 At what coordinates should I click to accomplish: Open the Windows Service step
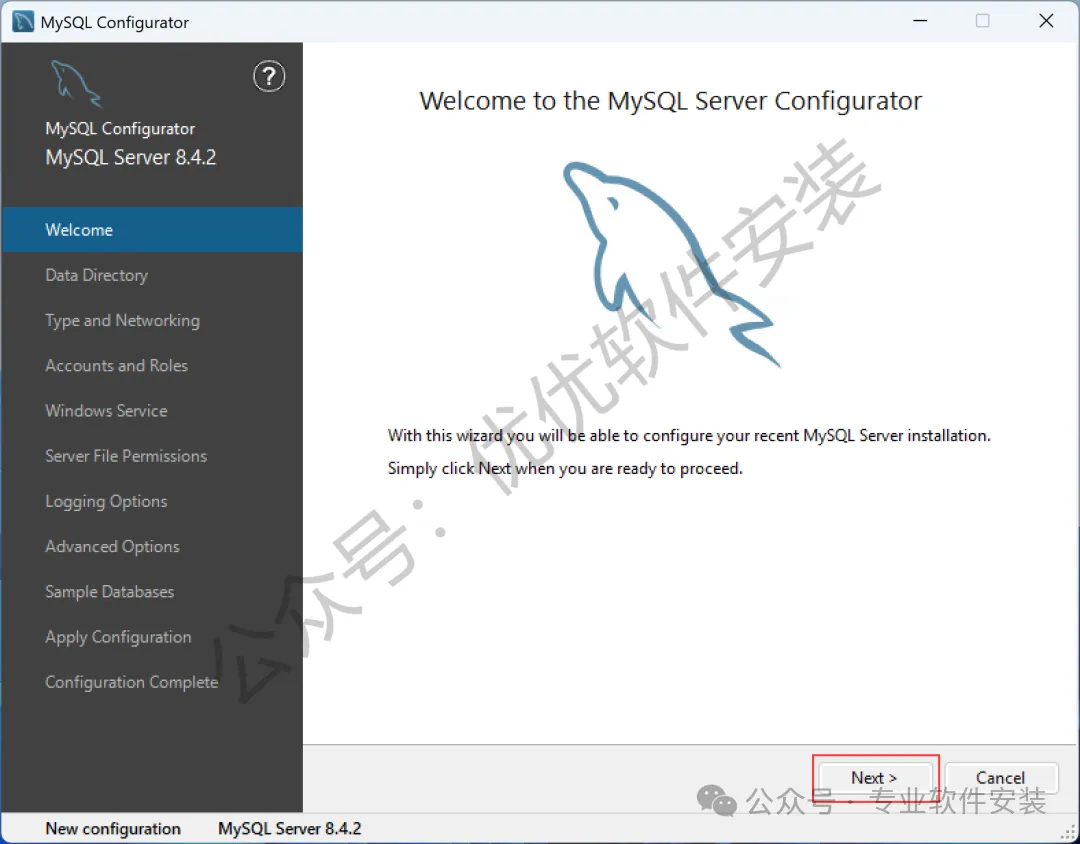pyautogui.click(x=152, y=411)
